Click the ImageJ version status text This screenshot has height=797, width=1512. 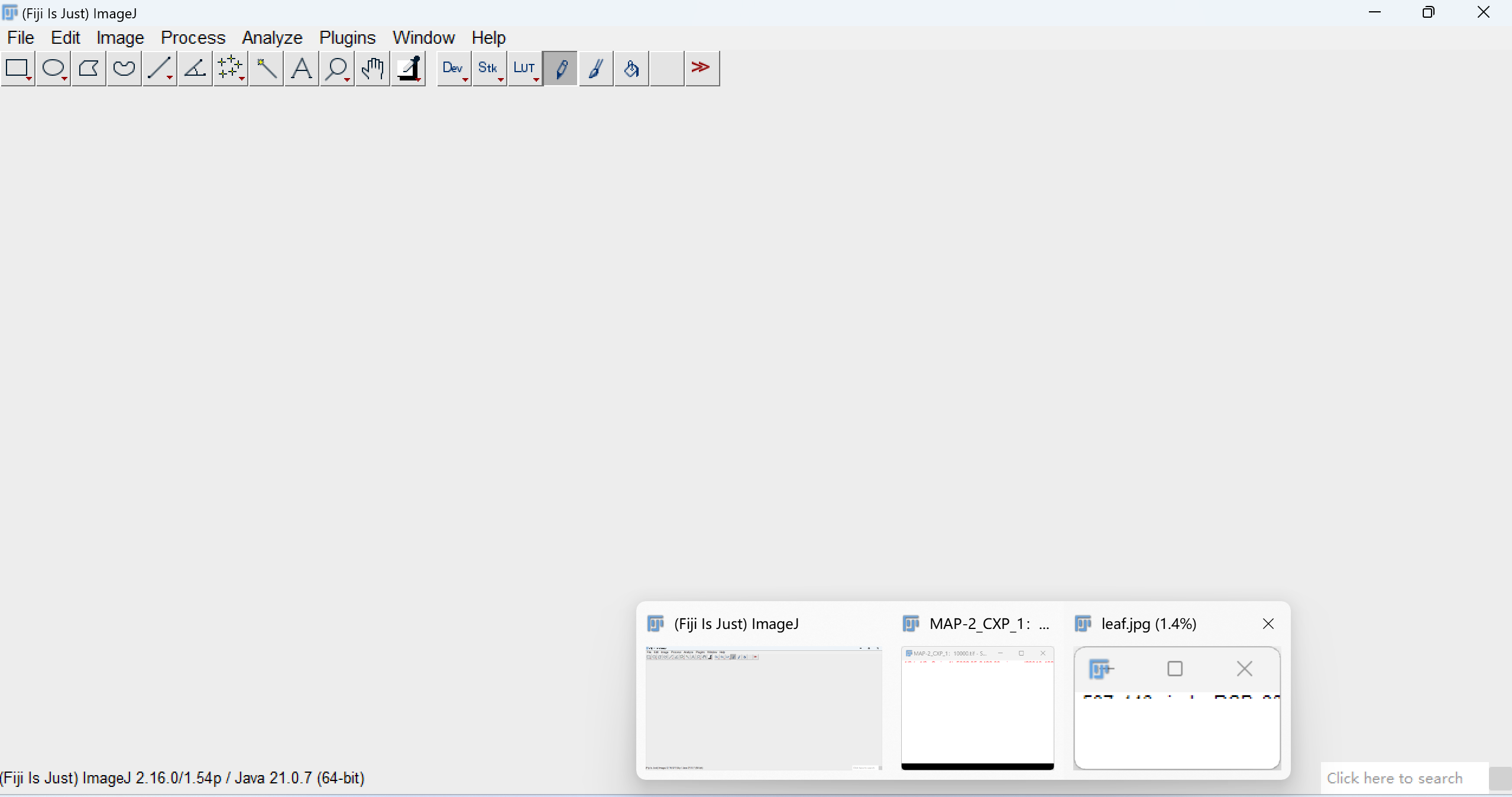pos(182,778)
